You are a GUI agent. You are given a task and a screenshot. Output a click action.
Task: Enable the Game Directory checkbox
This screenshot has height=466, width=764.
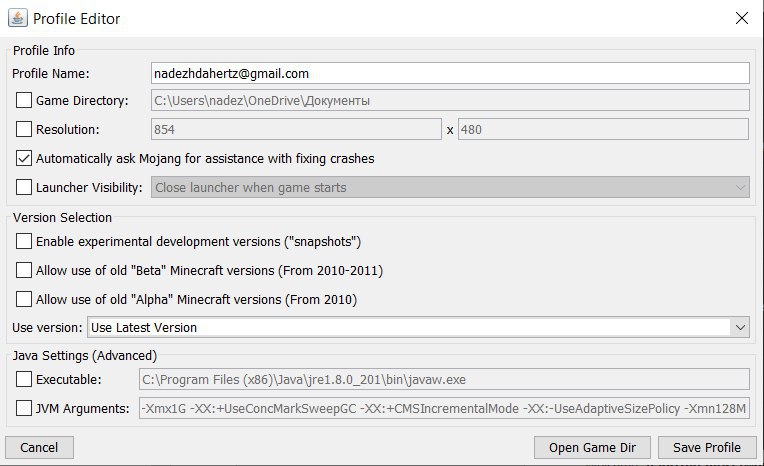pyautogui.click(x=24, y=100)
